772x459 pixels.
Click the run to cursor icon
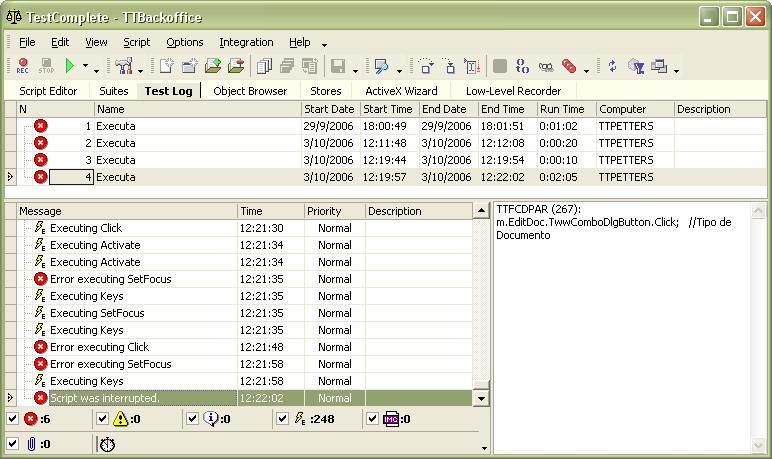[472, 66]
